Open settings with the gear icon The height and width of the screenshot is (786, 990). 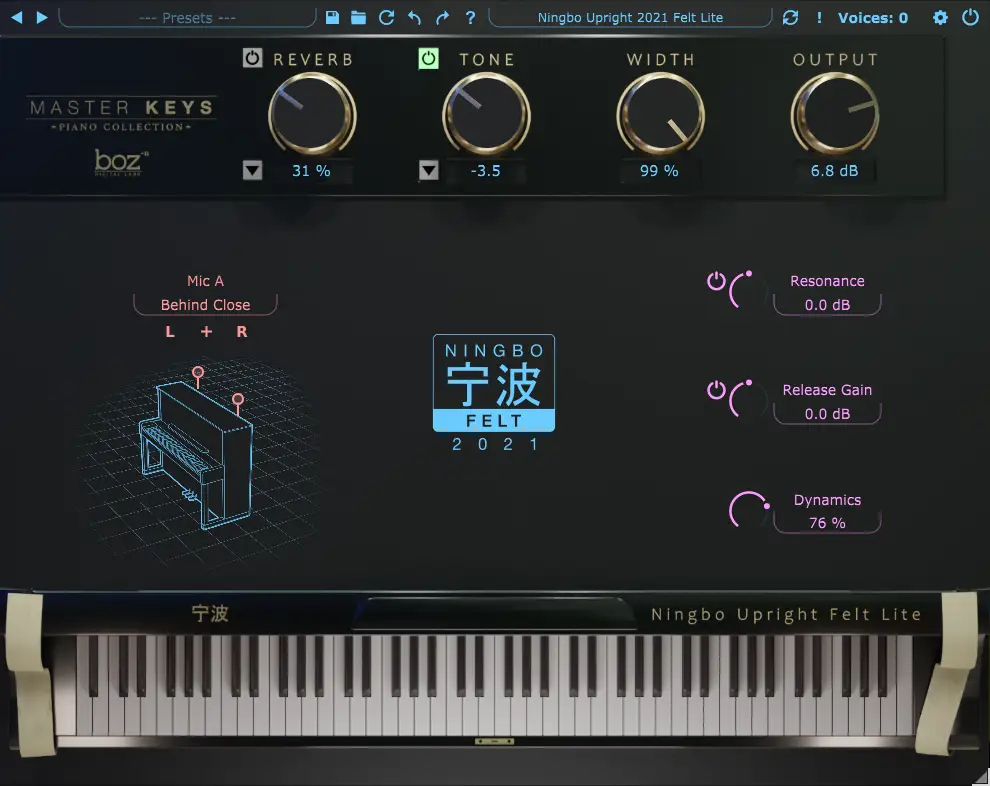pos(940,17)
